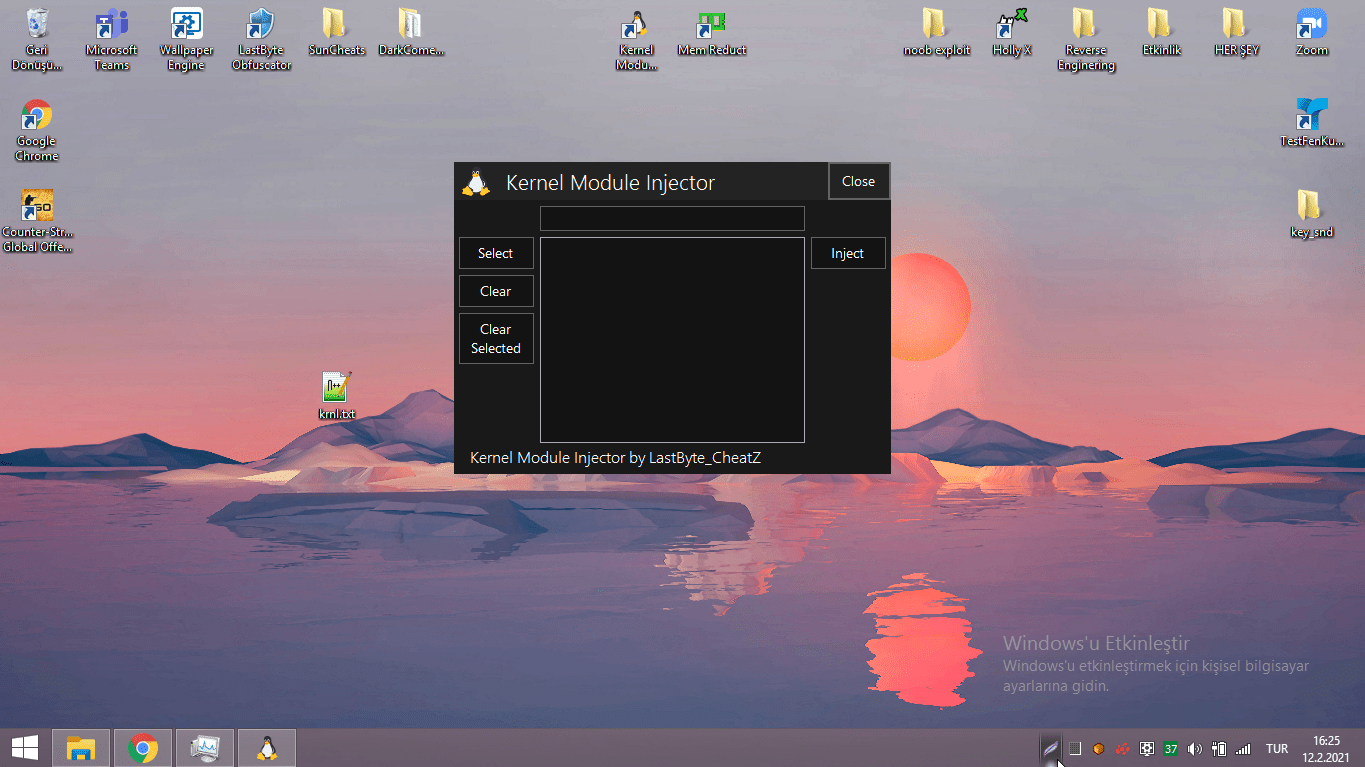Click the battery power tray icon
The height and width of the screenshot is (767, 1365).
(1219, 748)
